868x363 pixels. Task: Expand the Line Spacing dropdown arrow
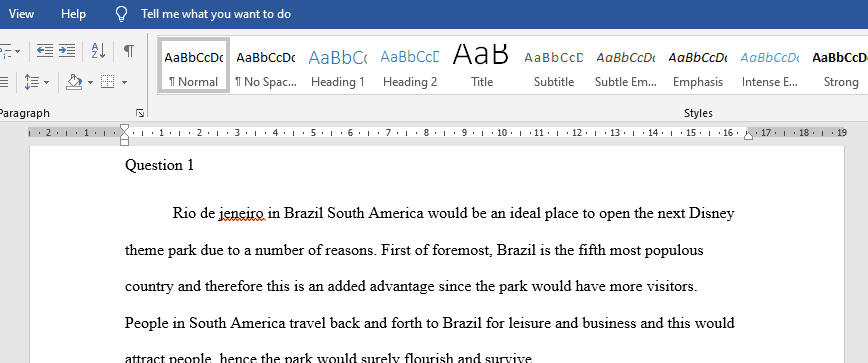pyautogui.click(x=46, y=82)
